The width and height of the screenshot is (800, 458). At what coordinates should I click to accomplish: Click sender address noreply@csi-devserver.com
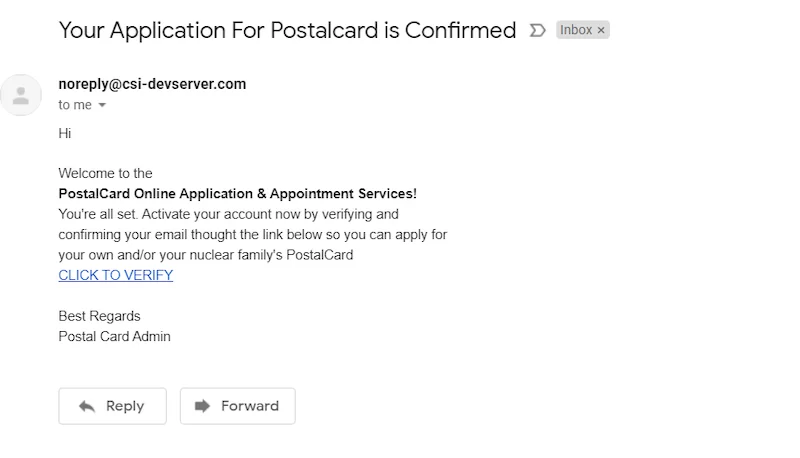152,84
